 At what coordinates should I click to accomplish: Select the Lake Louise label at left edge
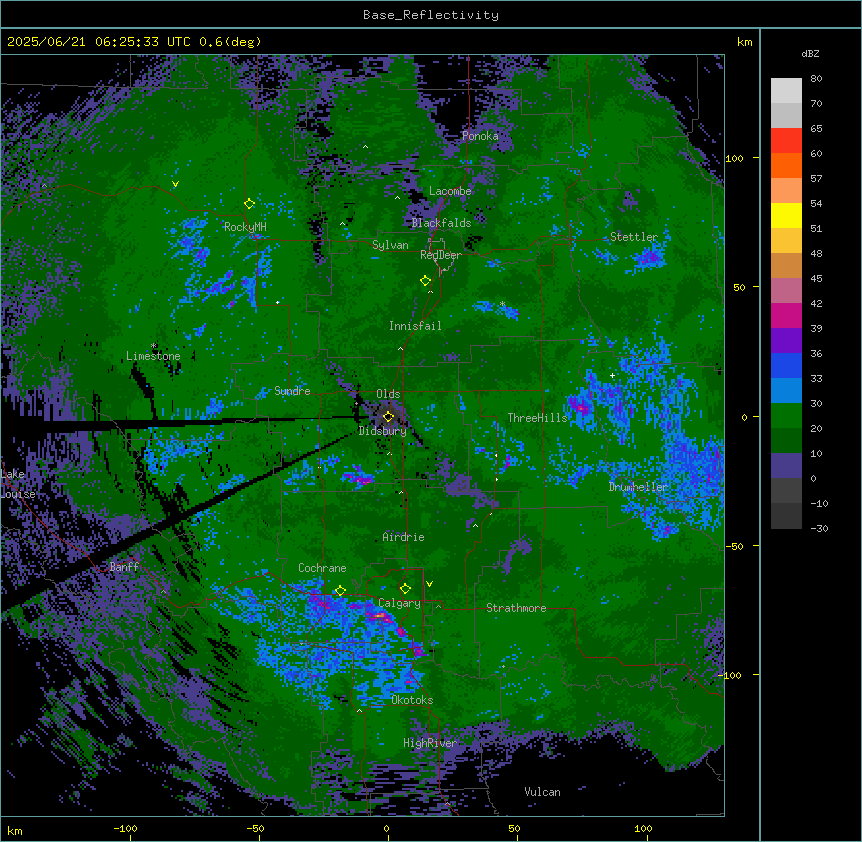(x=18, y=484)
